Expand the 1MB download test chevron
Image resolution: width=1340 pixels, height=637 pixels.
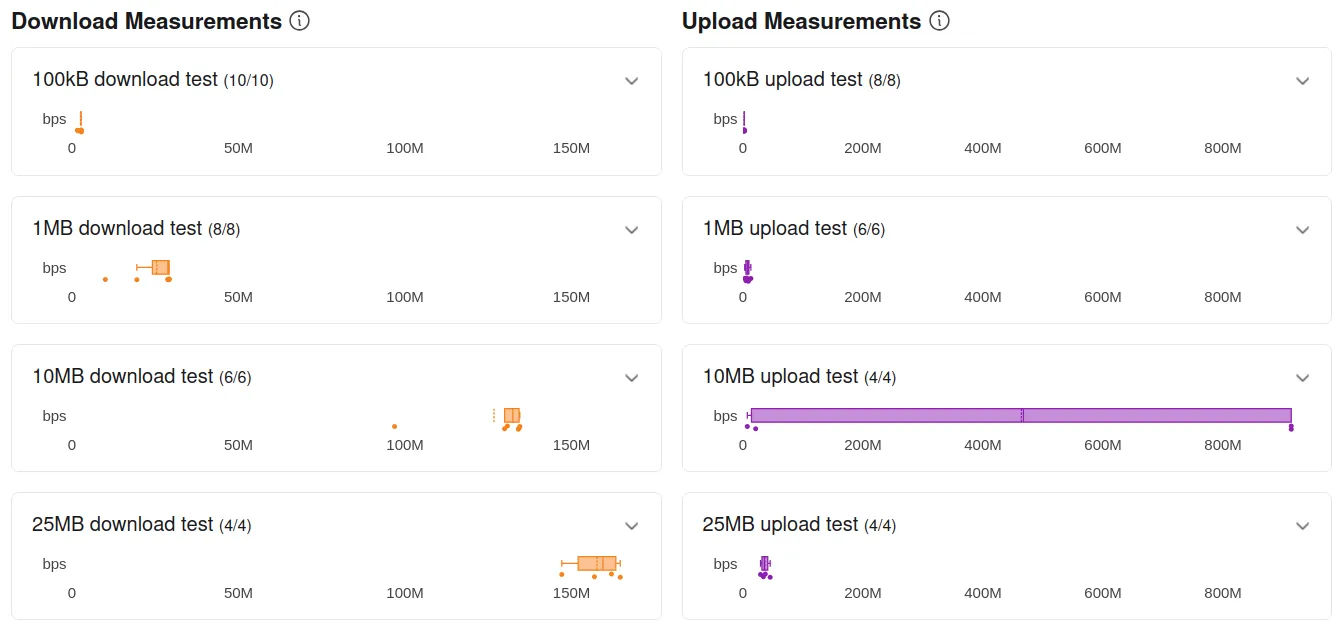pos(632,230)
